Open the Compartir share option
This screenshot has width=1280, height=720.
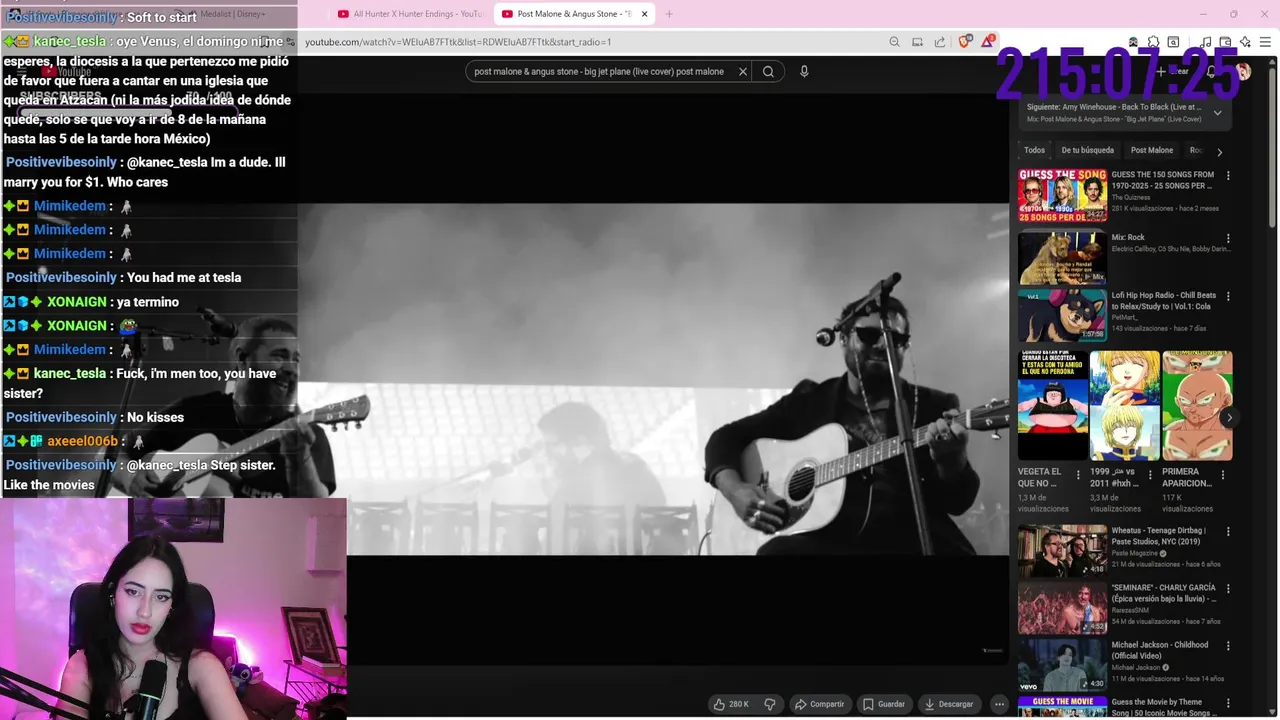click(819, 704)
